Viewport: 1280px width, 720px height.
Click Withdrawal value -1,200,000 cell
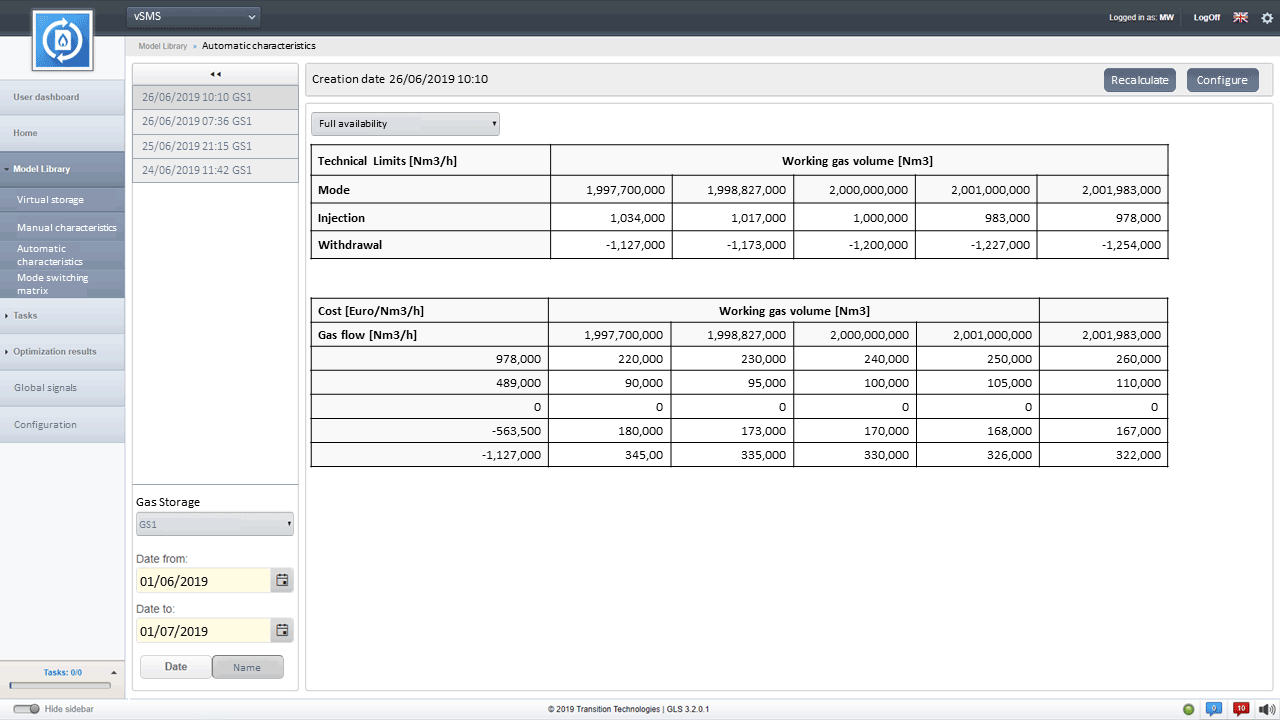coord(854,245)
